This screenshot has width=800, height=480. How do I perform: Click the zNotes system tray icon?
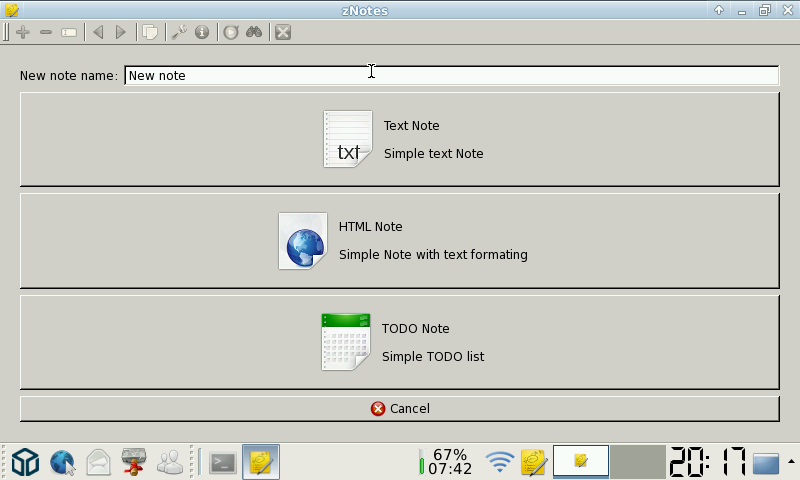534,463
